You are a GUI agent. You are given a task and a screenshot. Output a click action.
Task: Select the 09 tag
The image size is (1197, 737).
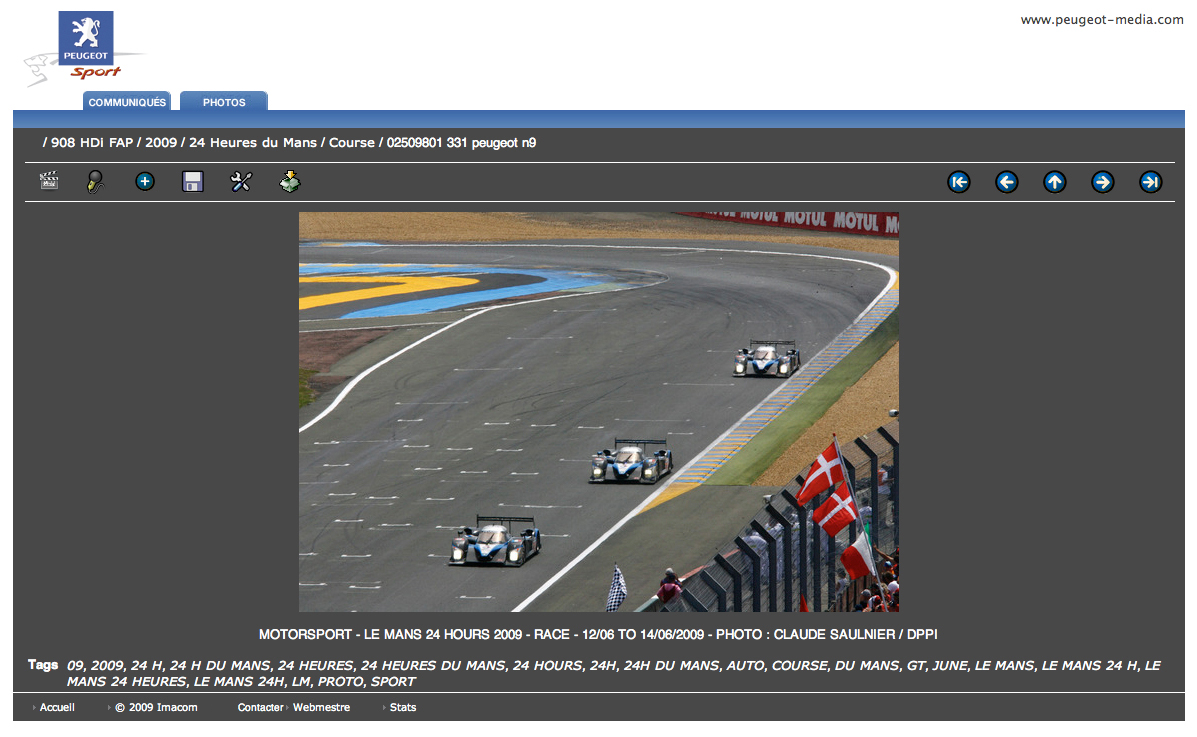tap(75, 666)
